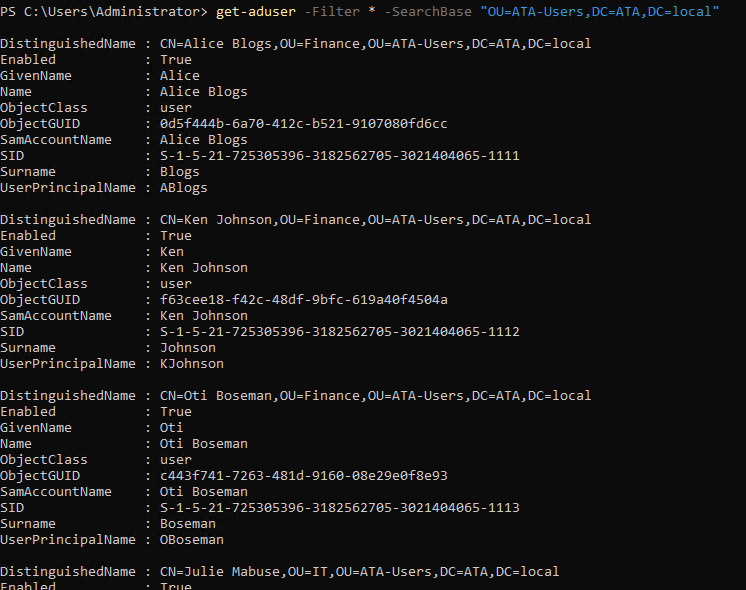Click the Boseman Surname value
Screen dimensions: 746x590
tap(187, 524)
